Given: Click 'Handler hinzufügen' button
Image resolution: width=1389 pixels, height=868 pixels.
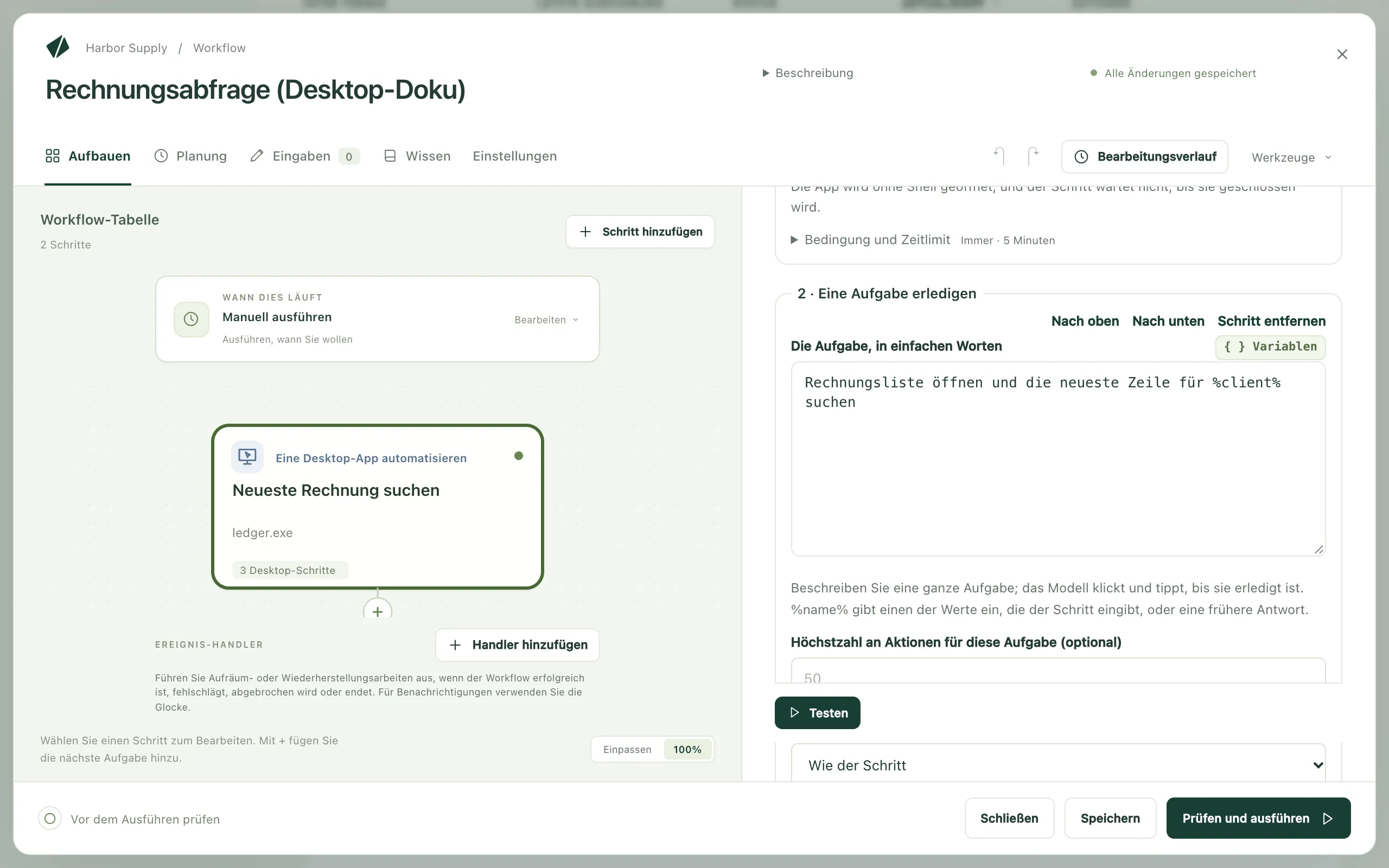Looking at the screenshot, I should [x=518, y=644].
